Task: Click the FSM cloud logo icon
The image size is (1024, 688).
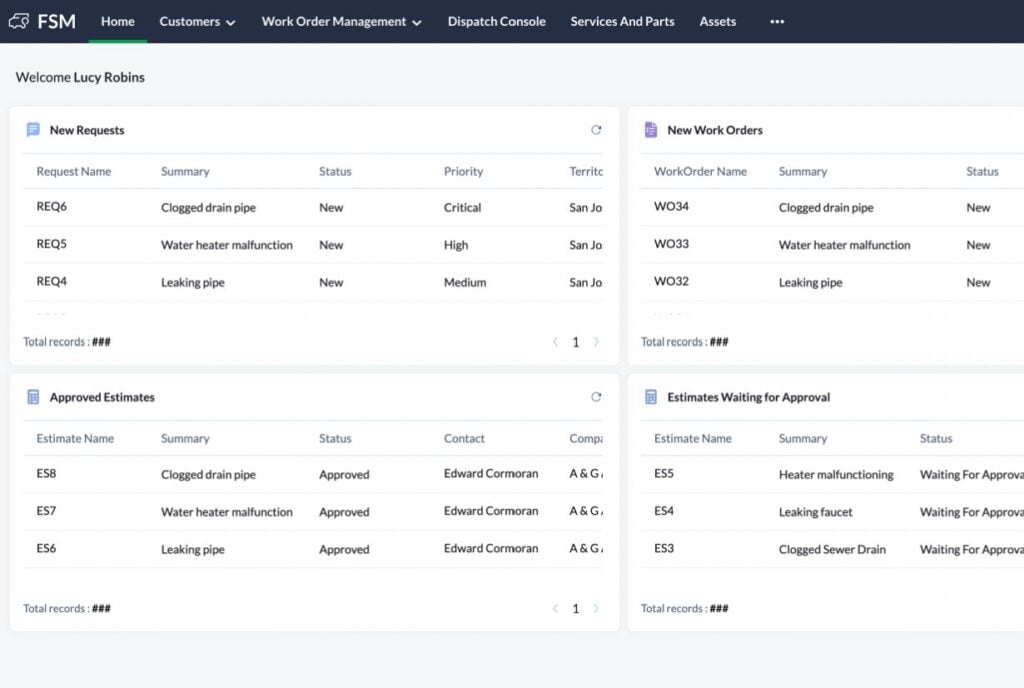Action: tap(19, 22)
